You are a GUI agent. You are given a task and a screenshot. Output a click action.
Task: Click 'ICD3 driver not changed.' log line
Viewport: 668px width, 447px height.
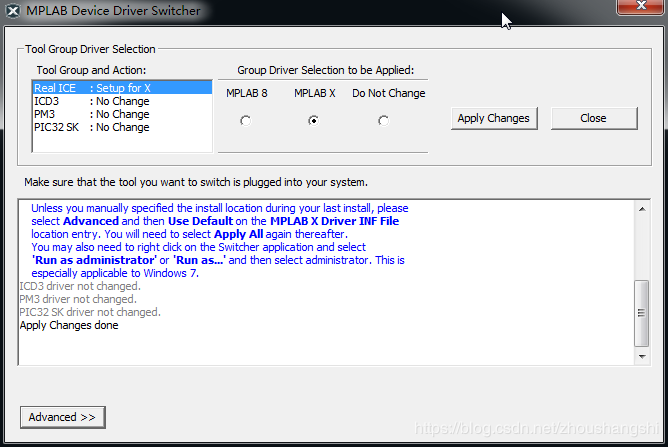point(80,286)
